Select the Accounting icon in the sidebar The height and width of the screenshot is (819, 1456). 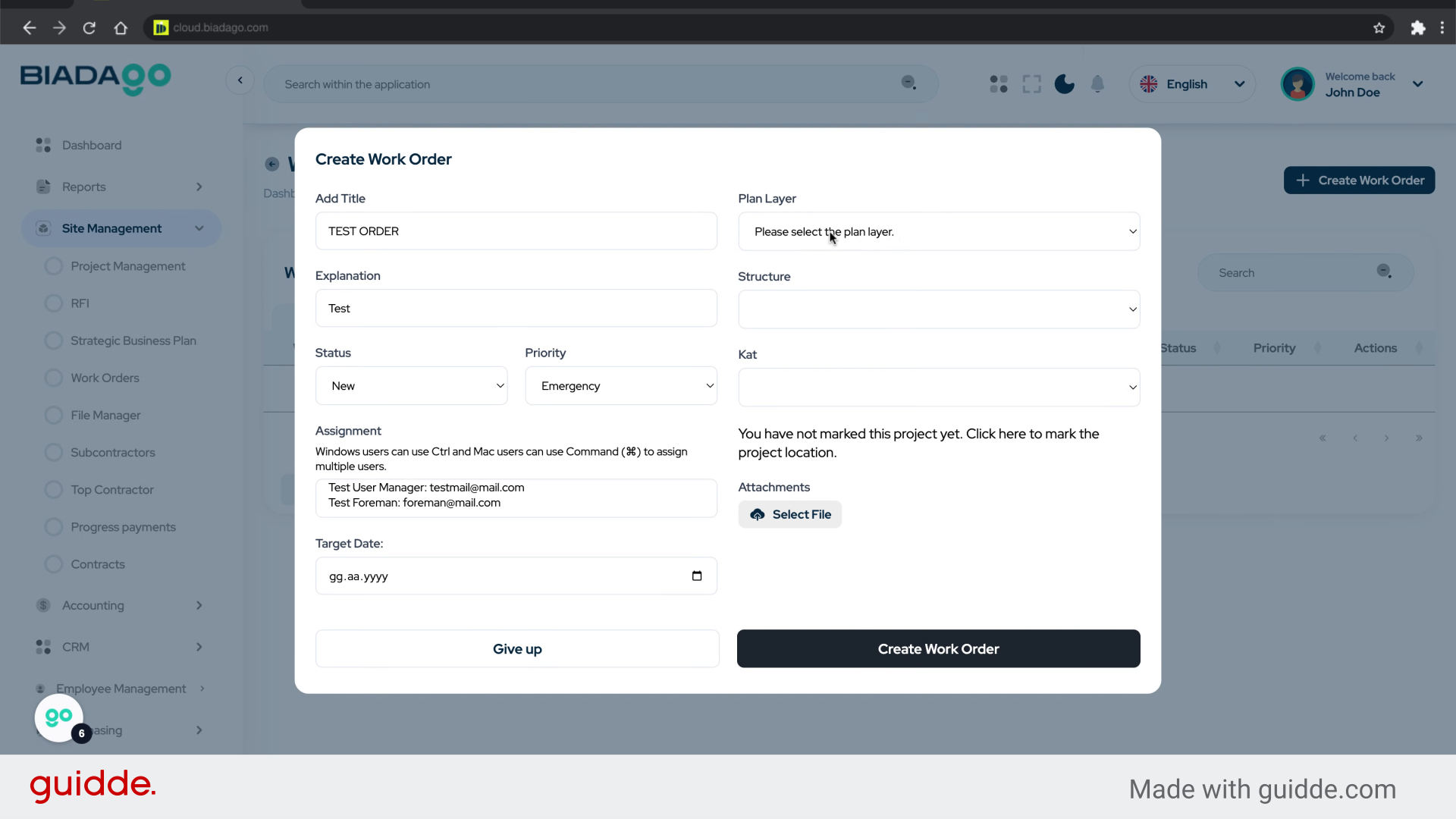tap(42, 605)
